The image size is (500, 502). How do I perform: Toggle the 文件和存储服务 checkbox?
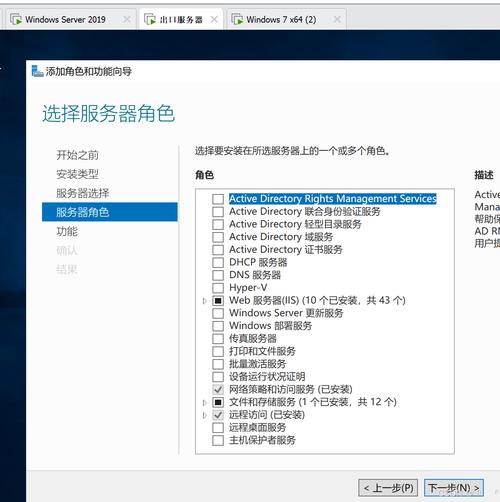(218, 402)
